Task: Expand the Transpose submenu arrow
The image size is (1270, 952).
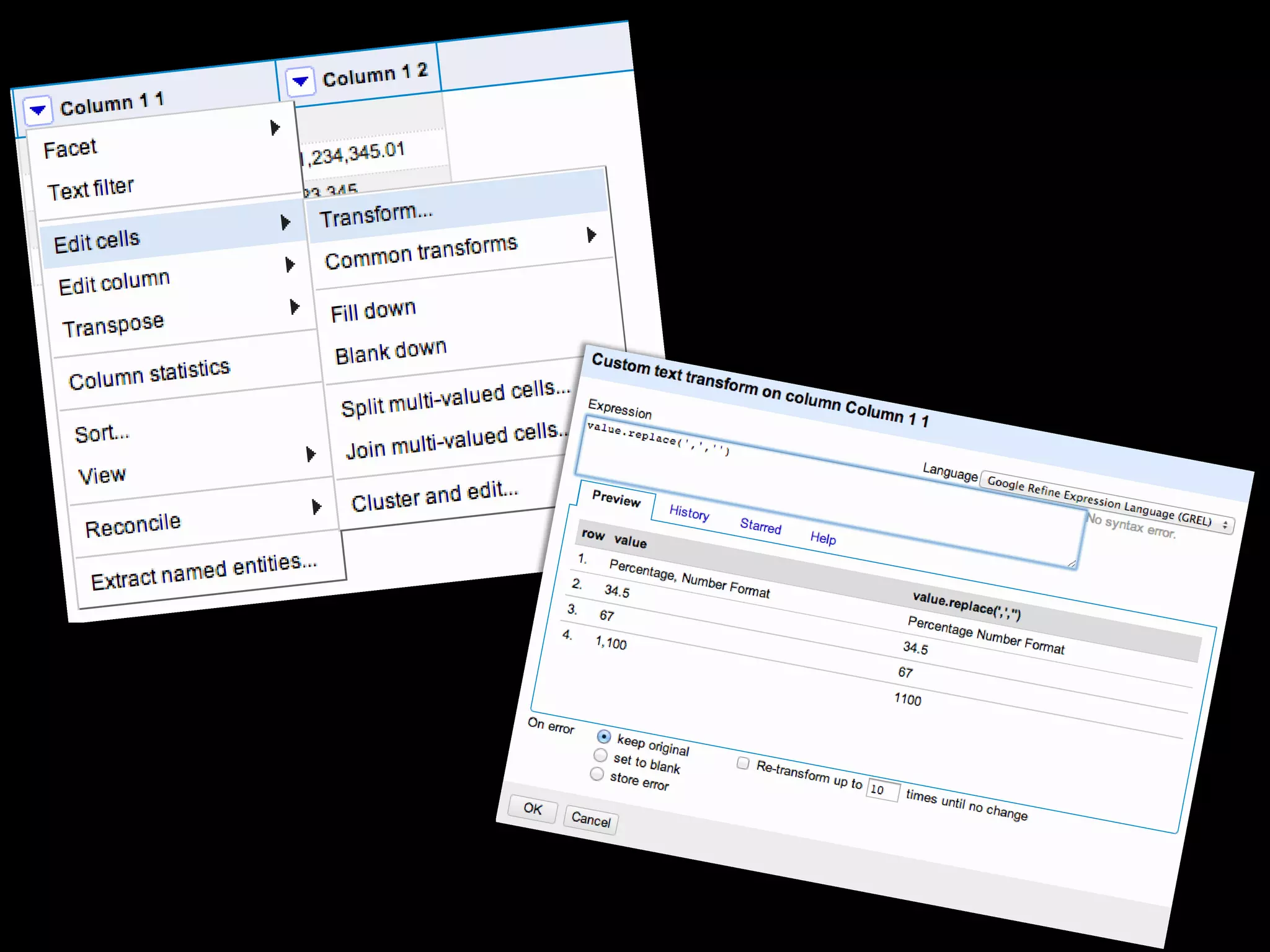Action: pyautogui.click(x=295, y=307)
